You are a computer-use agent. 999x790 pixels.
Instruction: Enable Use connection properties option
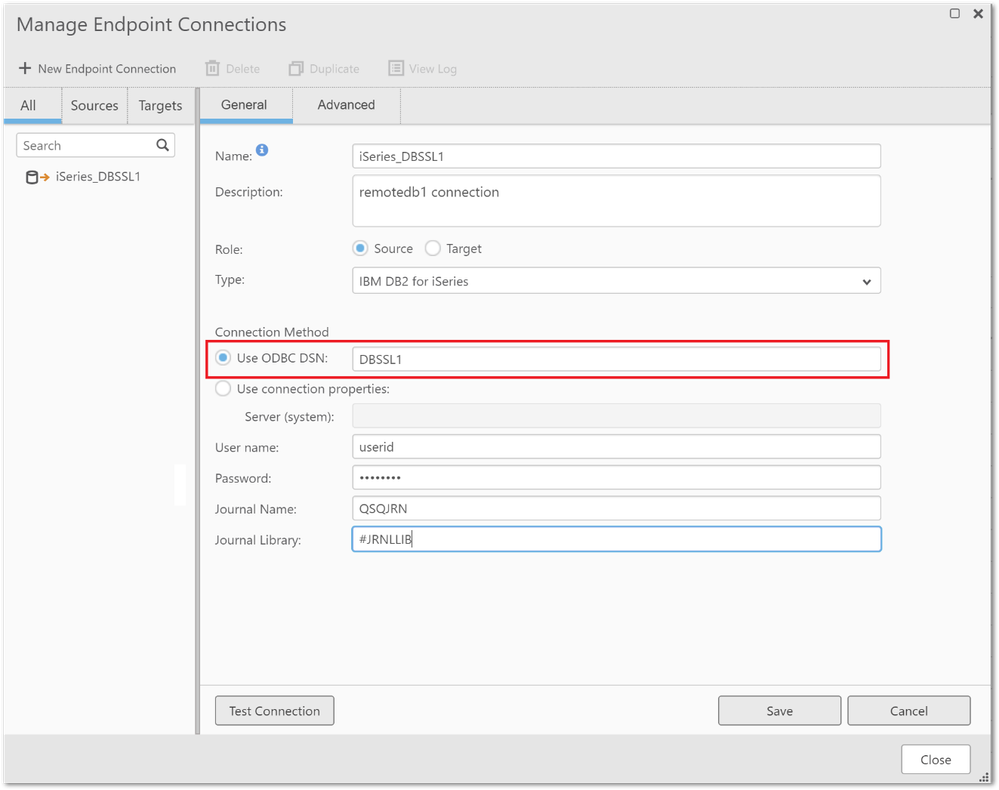(222, 388)
